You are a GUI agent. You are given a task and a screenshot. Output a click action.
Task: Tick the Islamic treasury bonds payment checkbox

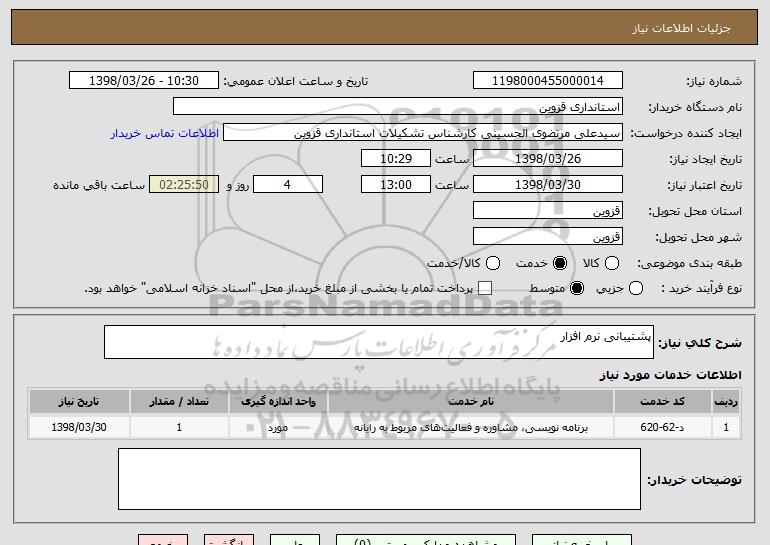485,288
